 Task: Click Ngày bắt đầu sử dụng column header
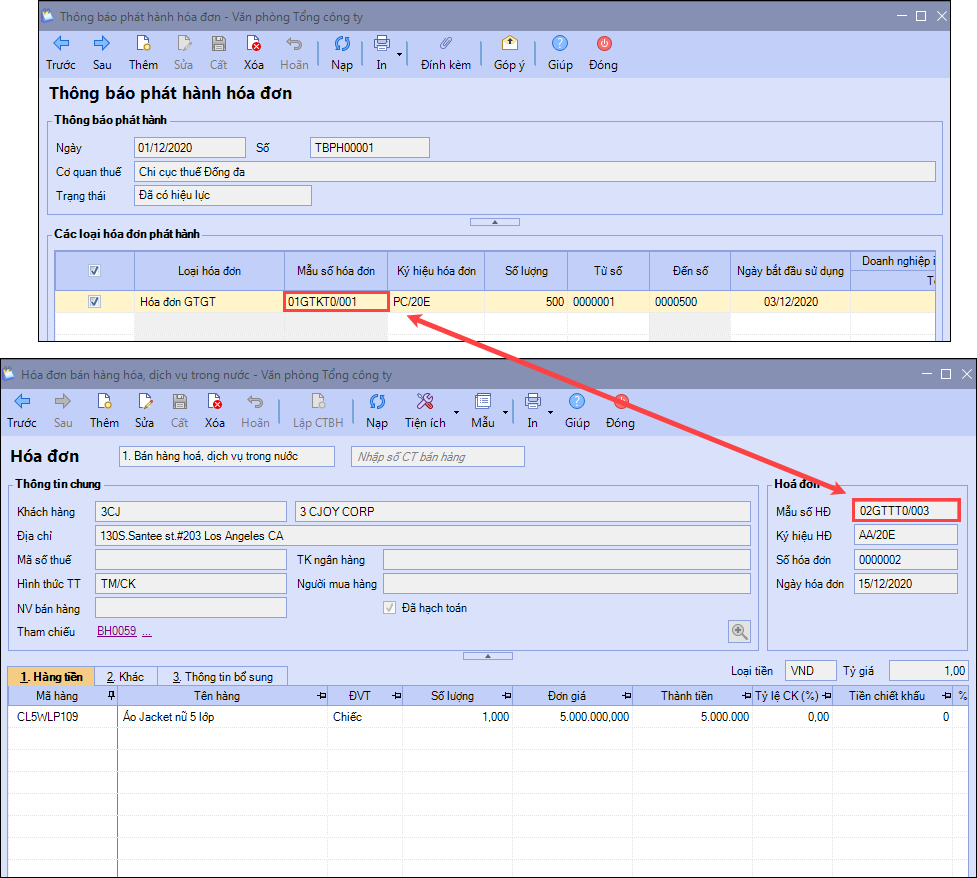tap(790, 271)
